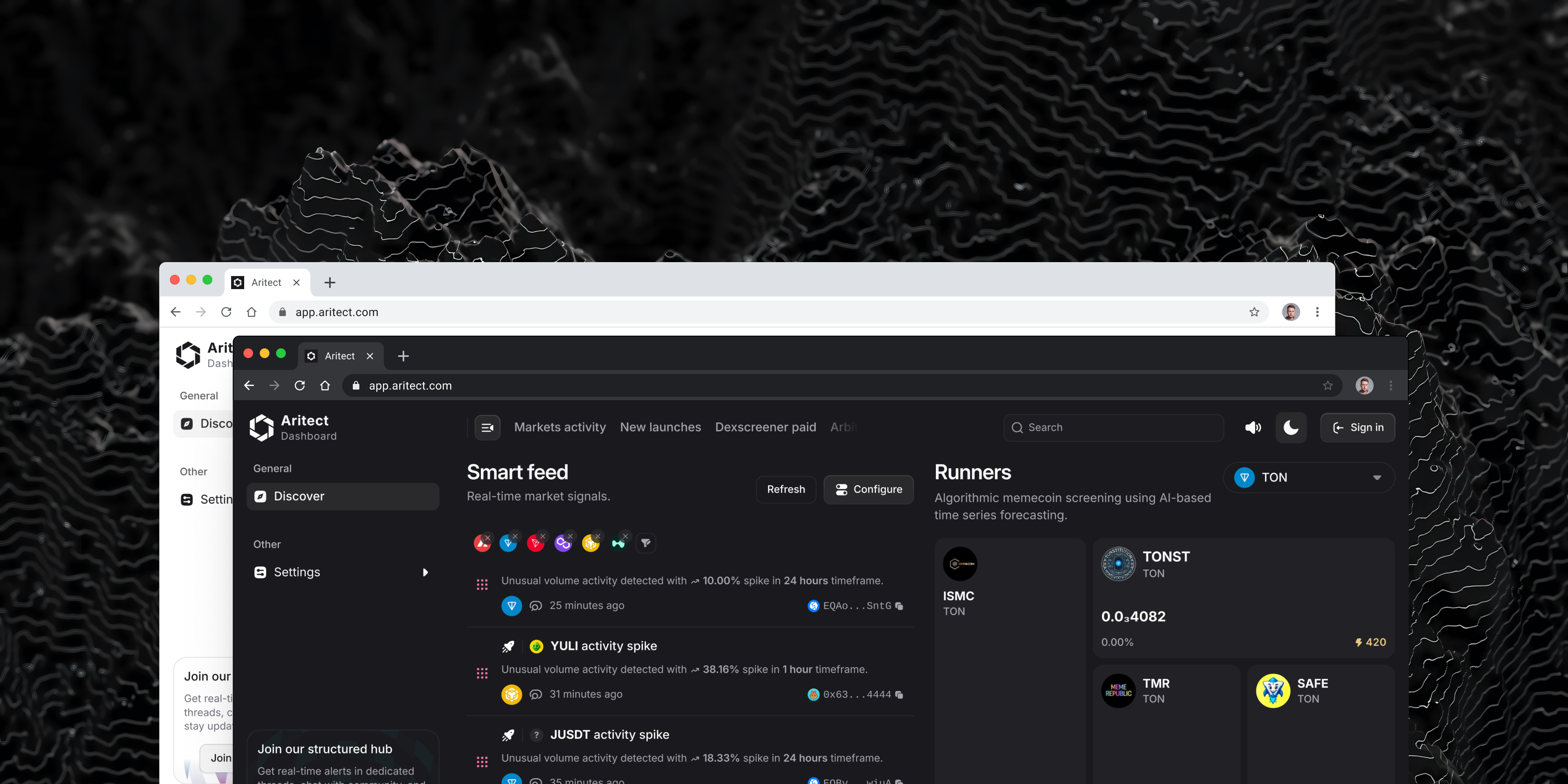Bookmark page in the dark browser window
The width and height of the screenshot is (1568, 784).
coord(1327,385)
